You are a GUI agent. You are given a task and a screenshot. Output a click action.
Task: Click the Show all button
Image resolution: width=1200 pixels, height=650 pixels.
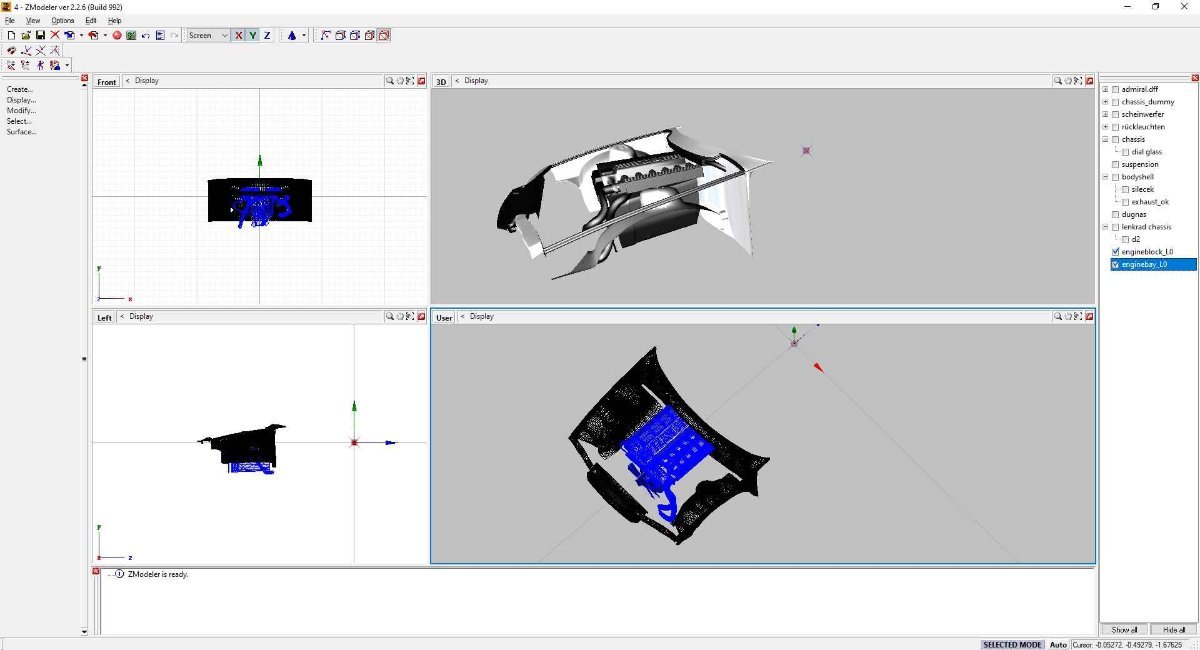click(x=1124, y=630)
